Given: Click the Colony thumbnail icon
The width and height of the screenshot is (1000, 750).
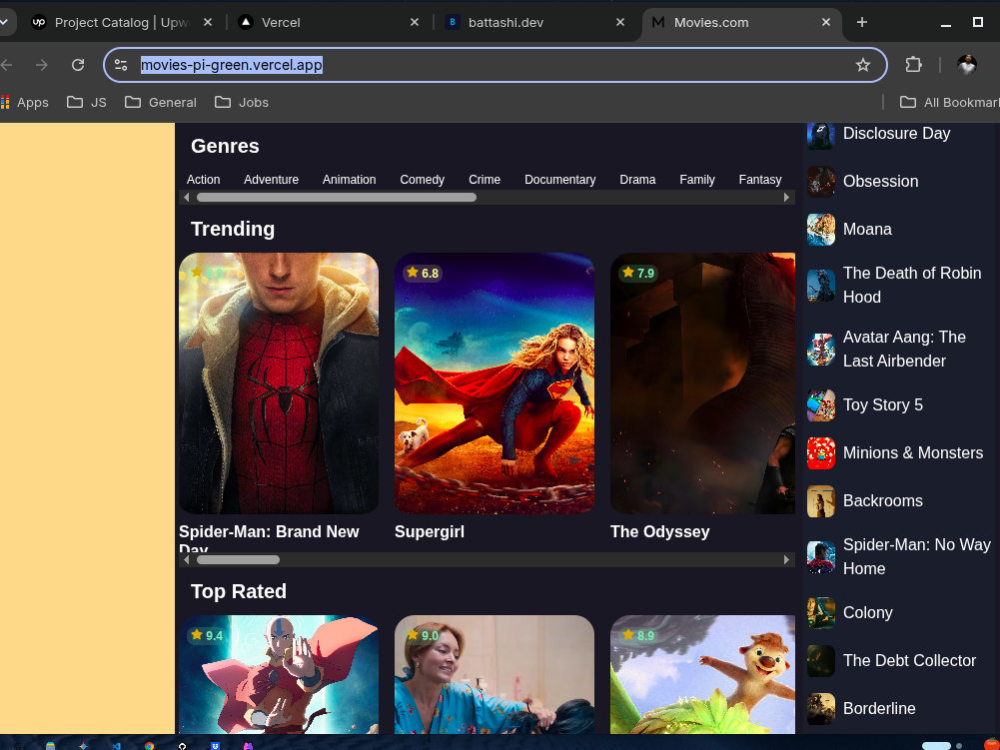Looking at the screenshot, I should [x=821, y=612].
